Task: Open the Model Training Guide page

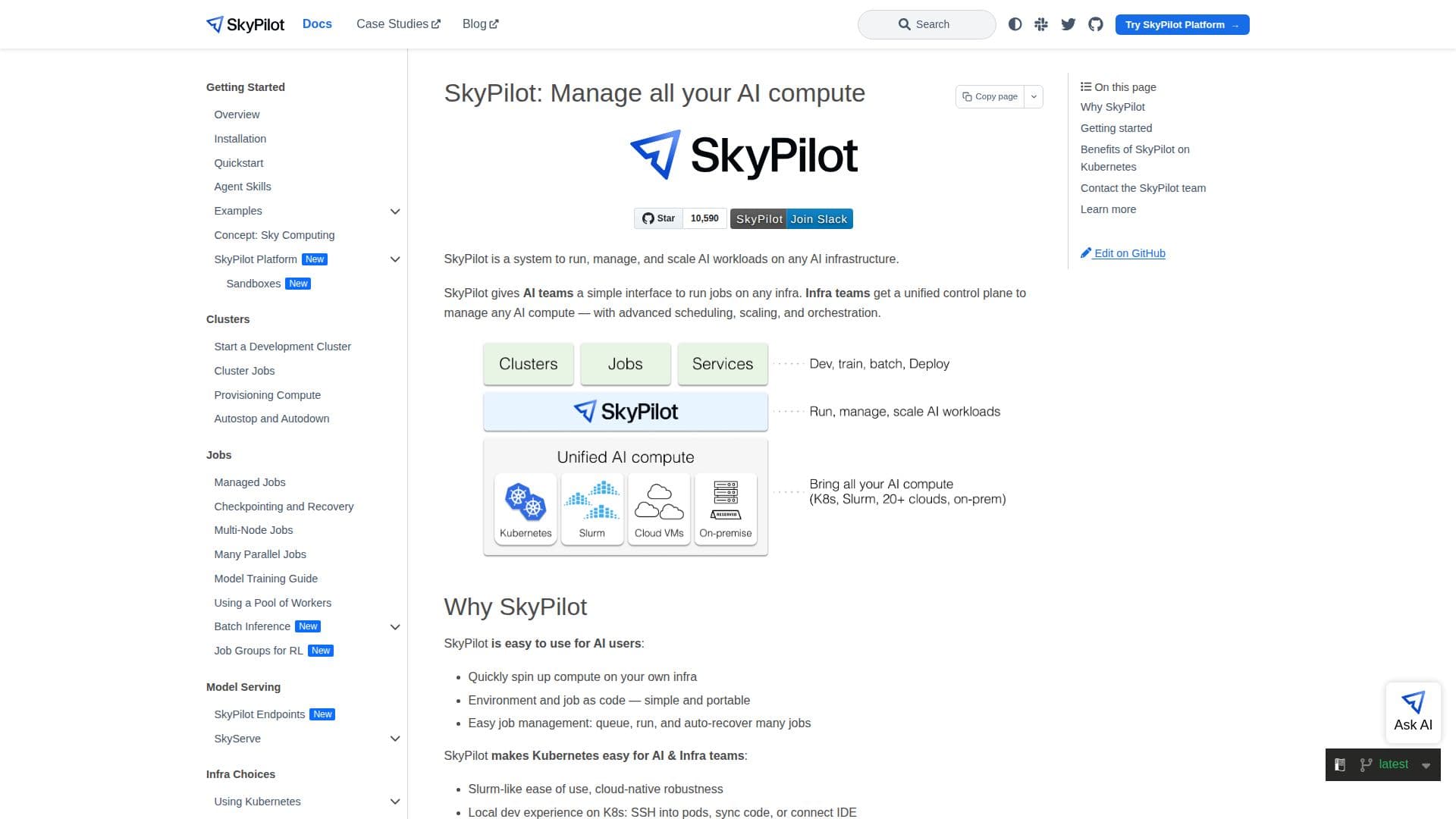Action: point(265,579)
